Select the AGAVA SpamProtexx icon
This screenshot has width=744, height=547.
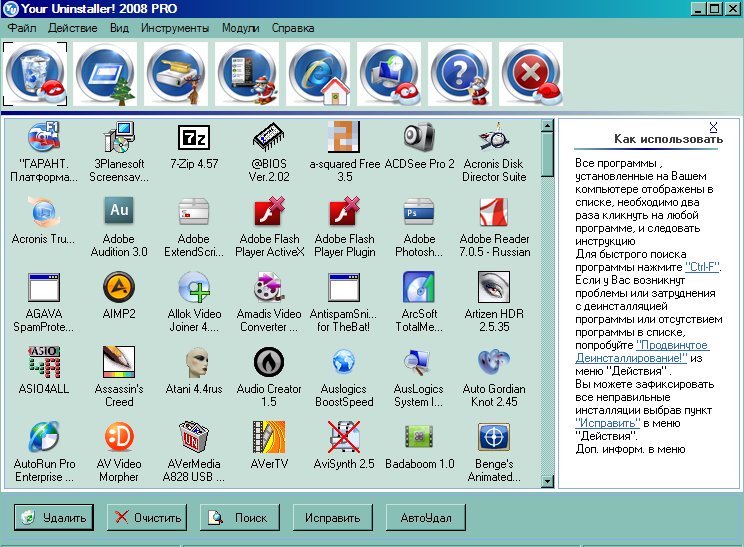[44, 287]
